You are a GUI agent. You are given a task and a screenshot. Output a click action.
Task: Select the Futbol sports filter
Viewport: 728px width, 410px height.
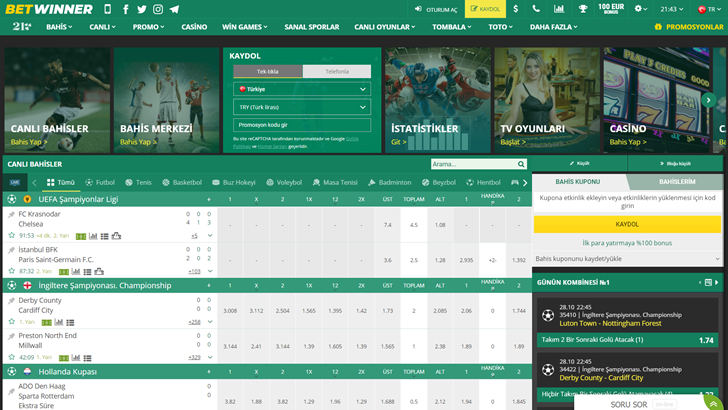pyautogui.click(x=100, y=182)
